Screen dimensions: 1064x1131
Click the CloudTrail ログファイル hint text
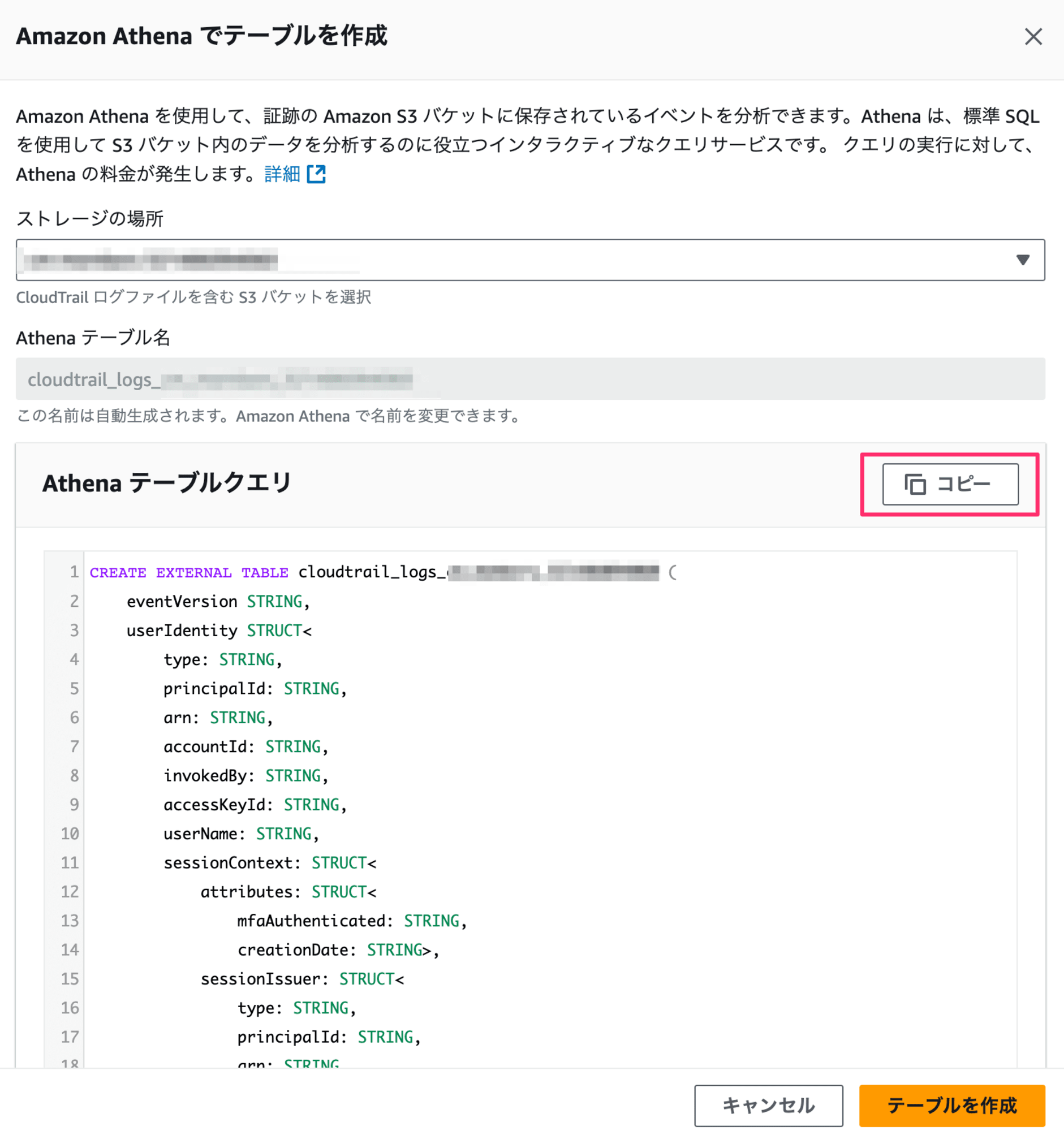point(193,297)
